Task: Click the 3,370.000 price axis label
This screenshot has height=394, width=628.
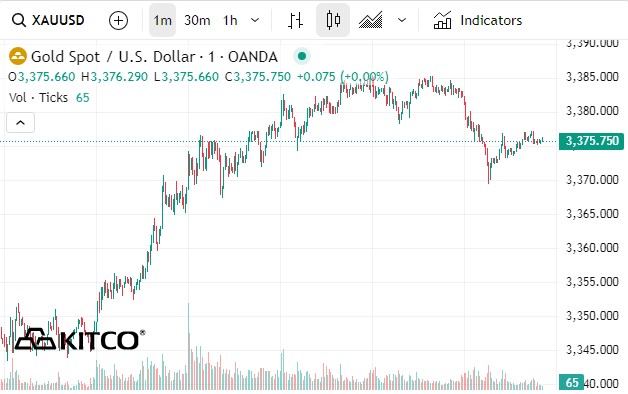Action: [x=592, y=179]
